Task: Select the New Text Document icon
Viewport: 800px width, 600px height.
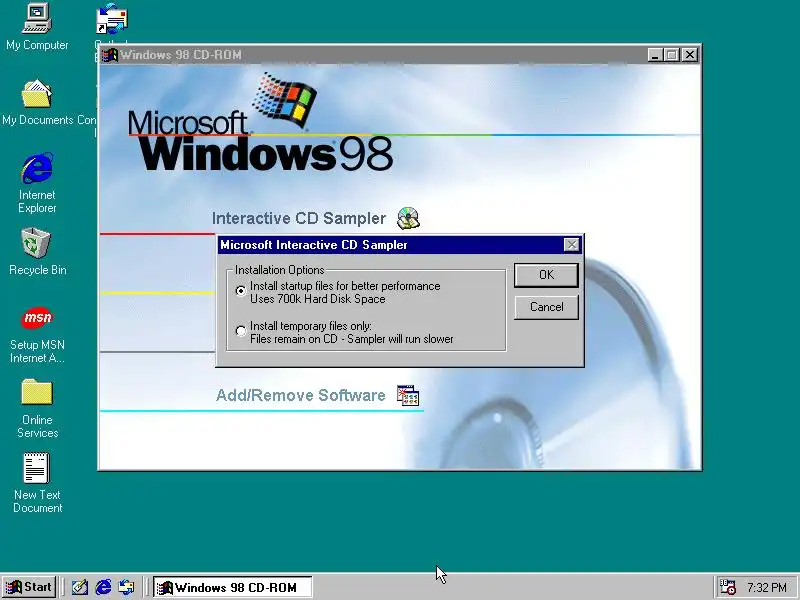Action: pyautogui.click(x=37, y=467)
